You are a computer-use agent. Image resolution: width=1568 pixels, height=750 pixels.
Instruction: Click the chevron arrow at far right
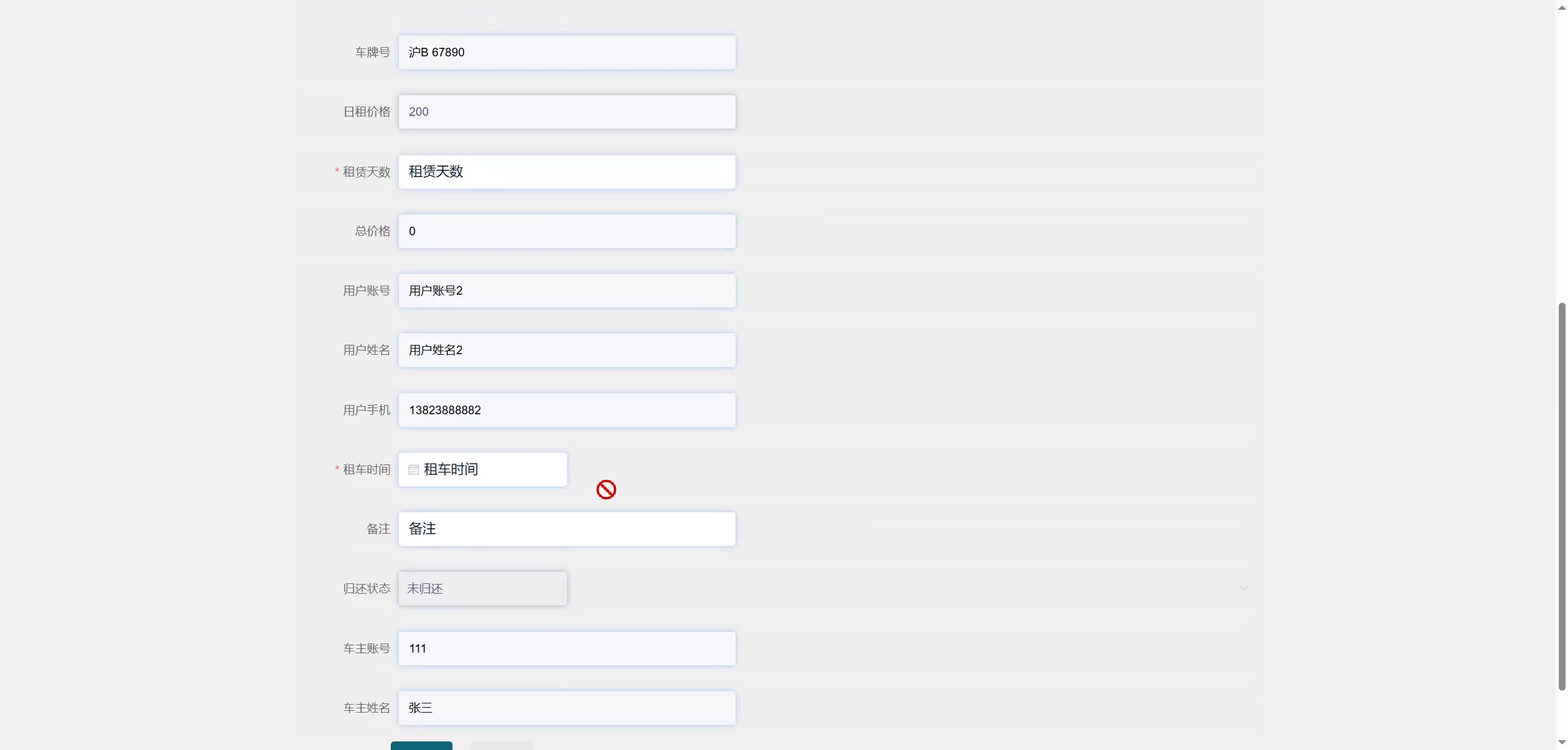tap(1243, 588)
